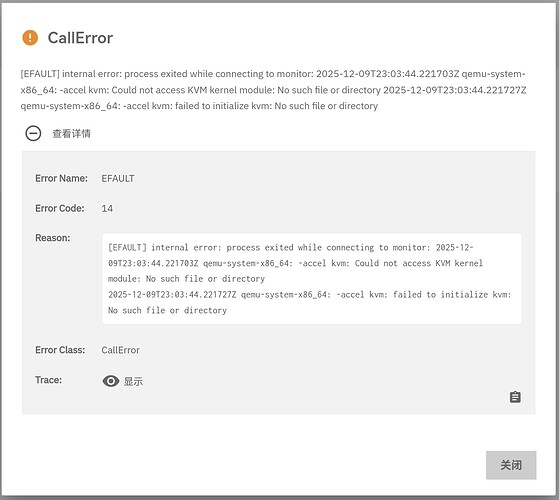Image resolution: width=559 pixels, height=500 pixels.
Task: Click inside the white Reason text box
Action: pos(312,279)
